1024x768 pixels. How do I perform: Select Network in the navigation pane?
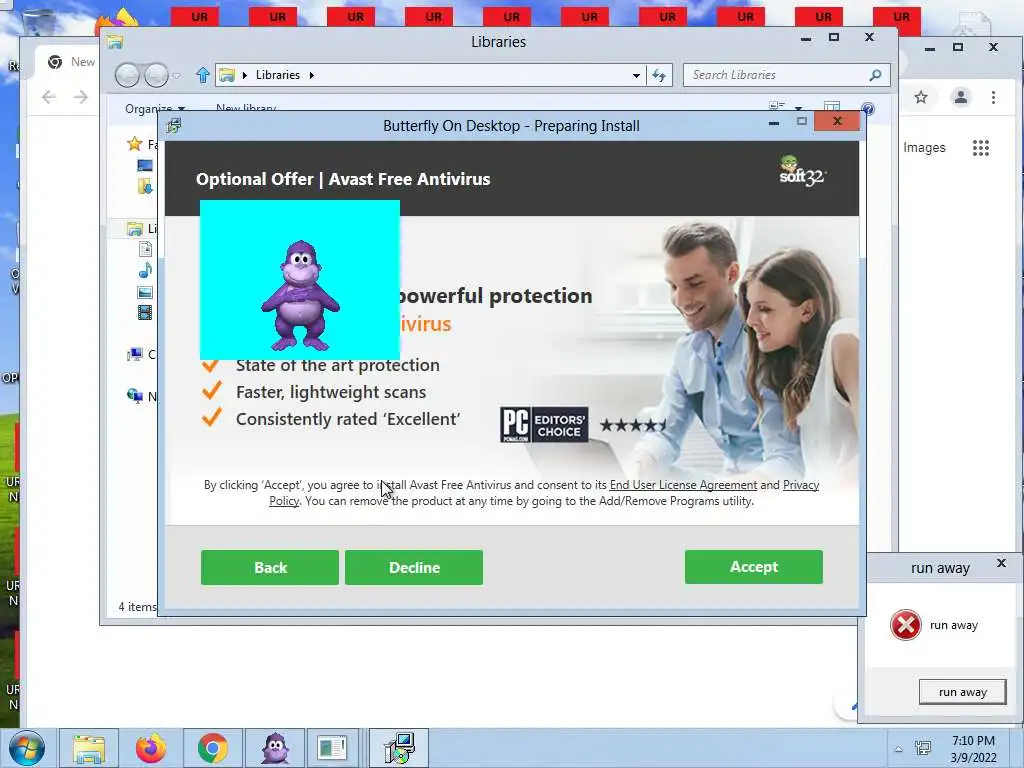(135, 396)
